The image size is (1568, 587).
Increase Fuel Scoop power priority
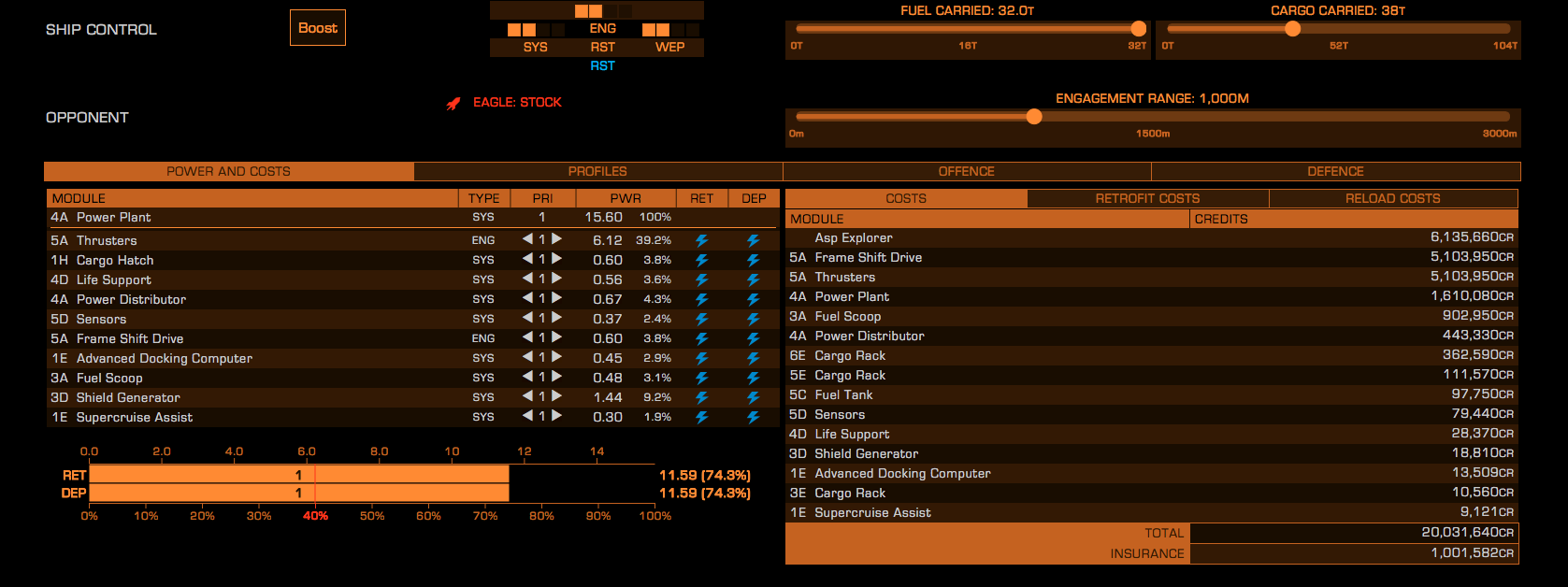tap(556, 377)
